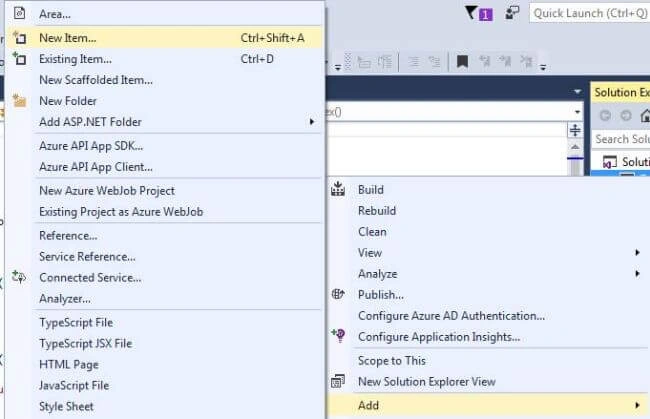Add a Style Sheet
Viewport: 650px width, 419px height.
(x=164, y=407)
